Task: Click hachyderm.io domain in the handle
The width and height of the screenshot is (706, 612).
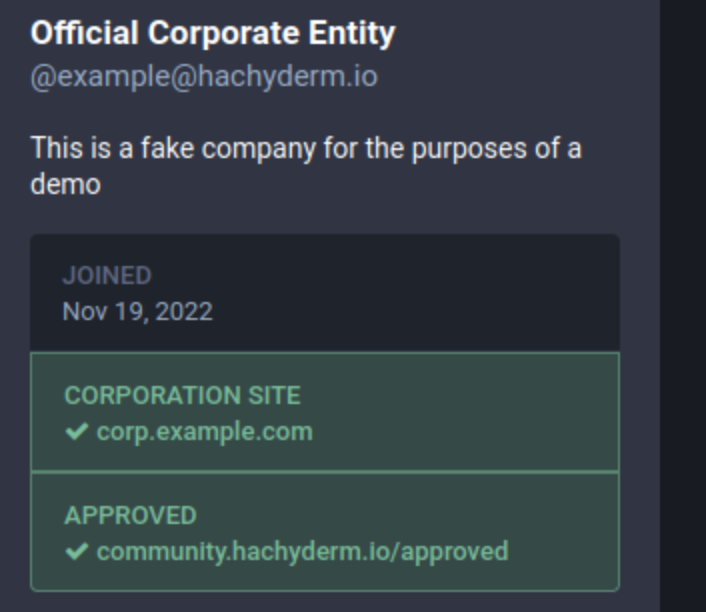Action: [287, 77]
